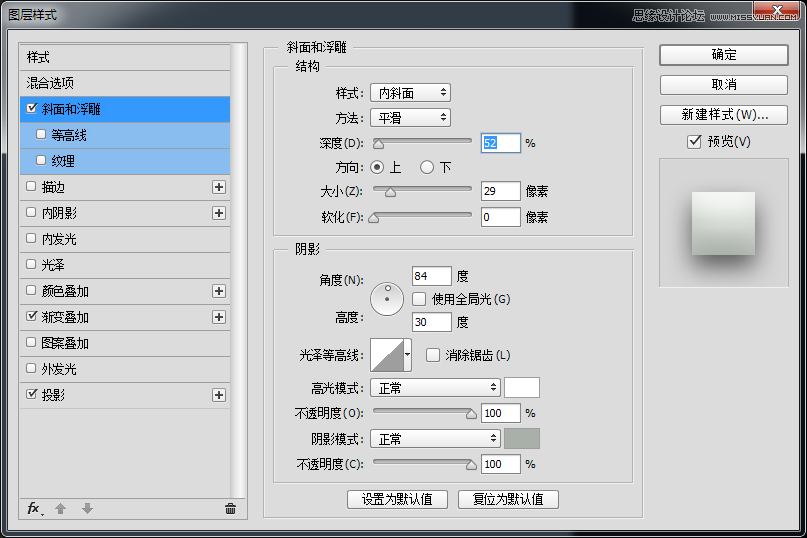Click the move effect up arrow icon
807x538 pixels.
[x=60, y=508]
